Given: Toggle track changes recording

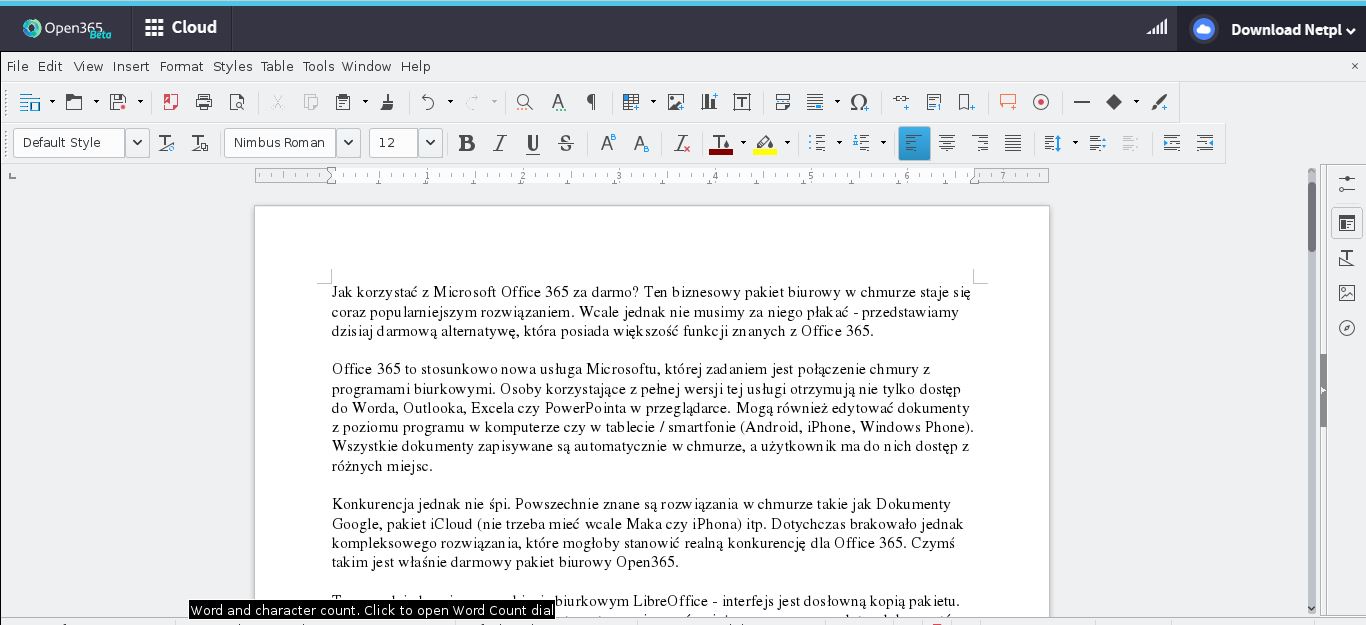Looking at the screenshot, I should pos(1041,102).
